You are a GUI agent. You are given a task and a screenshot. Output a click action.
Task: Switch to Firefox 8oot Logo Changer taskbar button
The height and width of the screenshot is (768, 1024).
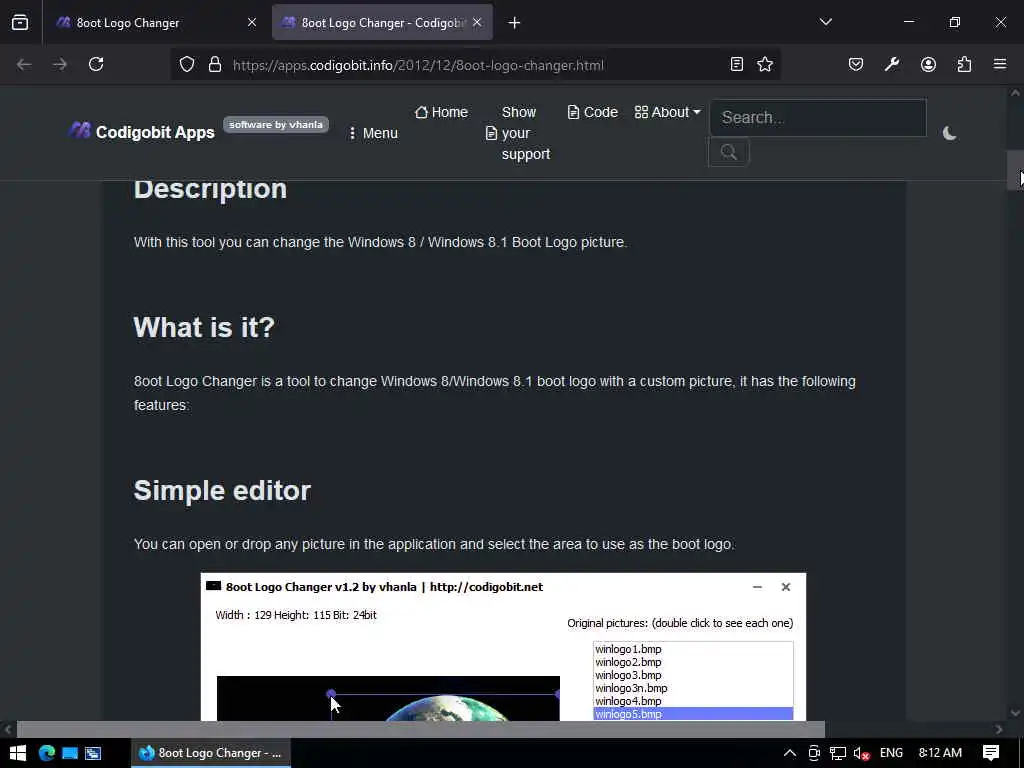tap(211, 753)
